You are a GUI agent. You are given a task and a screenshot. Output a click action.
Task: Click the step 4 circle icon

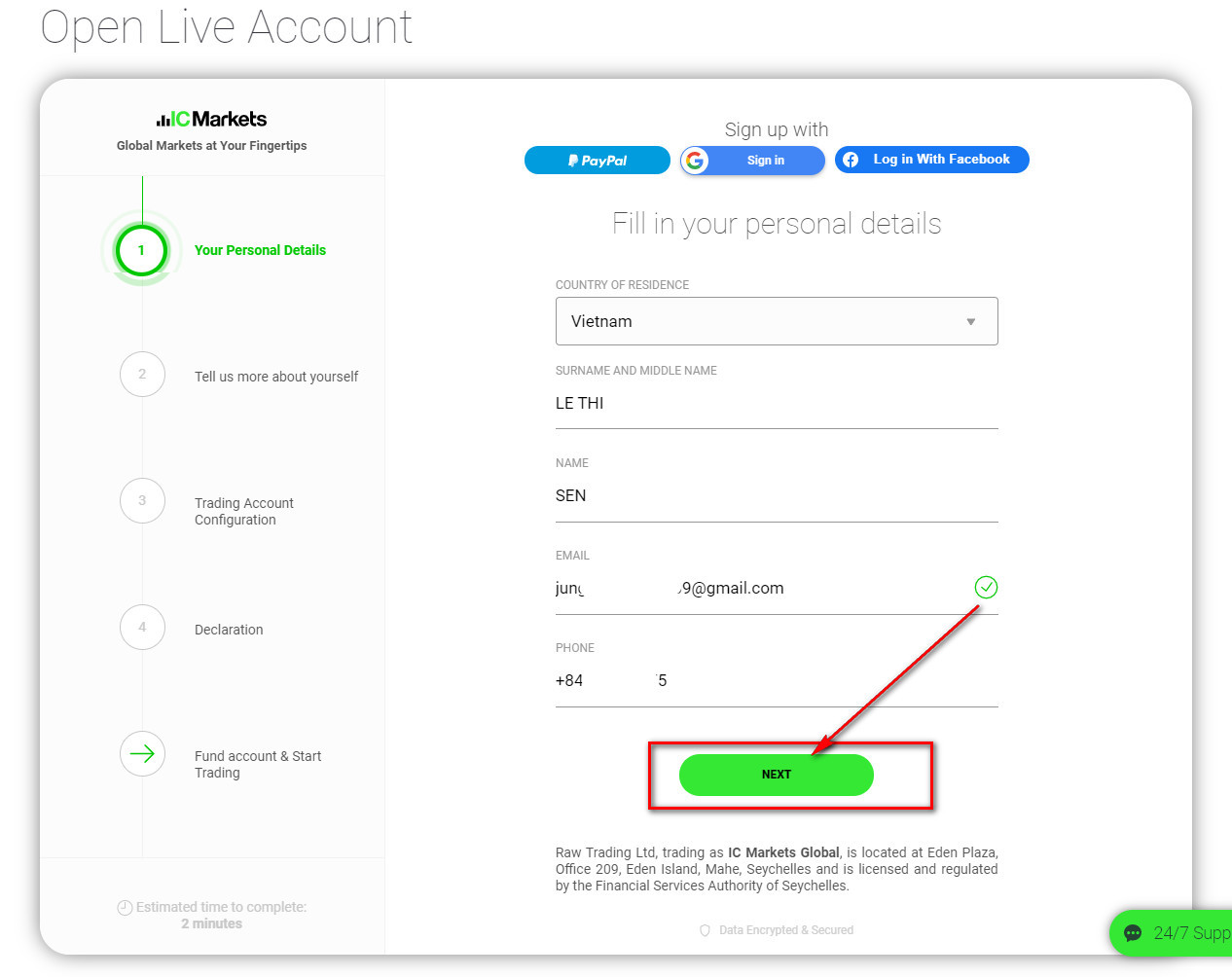142,628
